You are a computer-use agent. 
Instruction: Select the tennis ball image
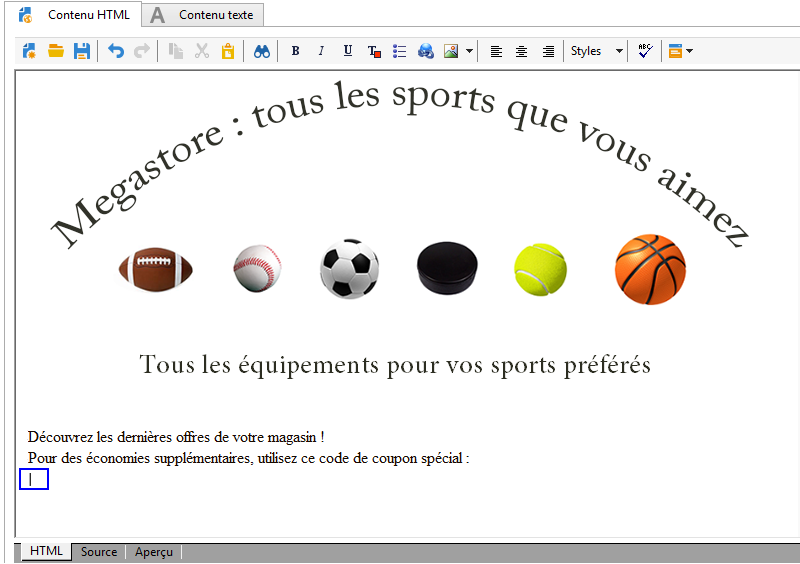(x=540, y=269)
